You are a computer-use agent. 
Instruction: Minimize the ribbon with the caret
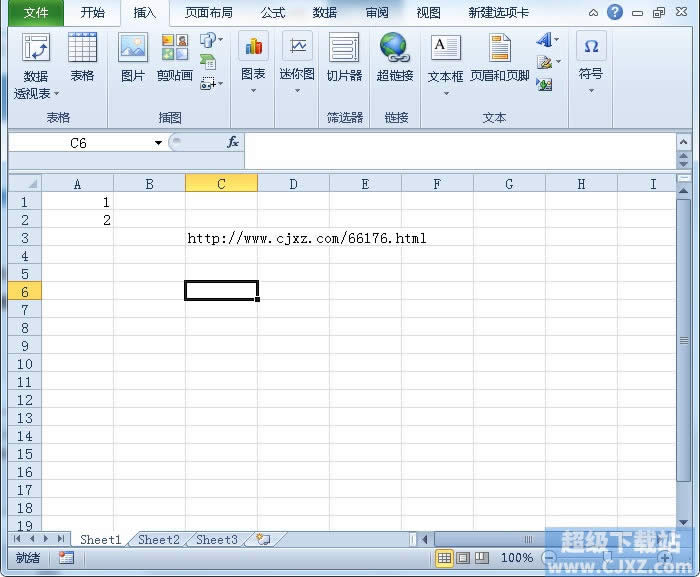(593, 13)
